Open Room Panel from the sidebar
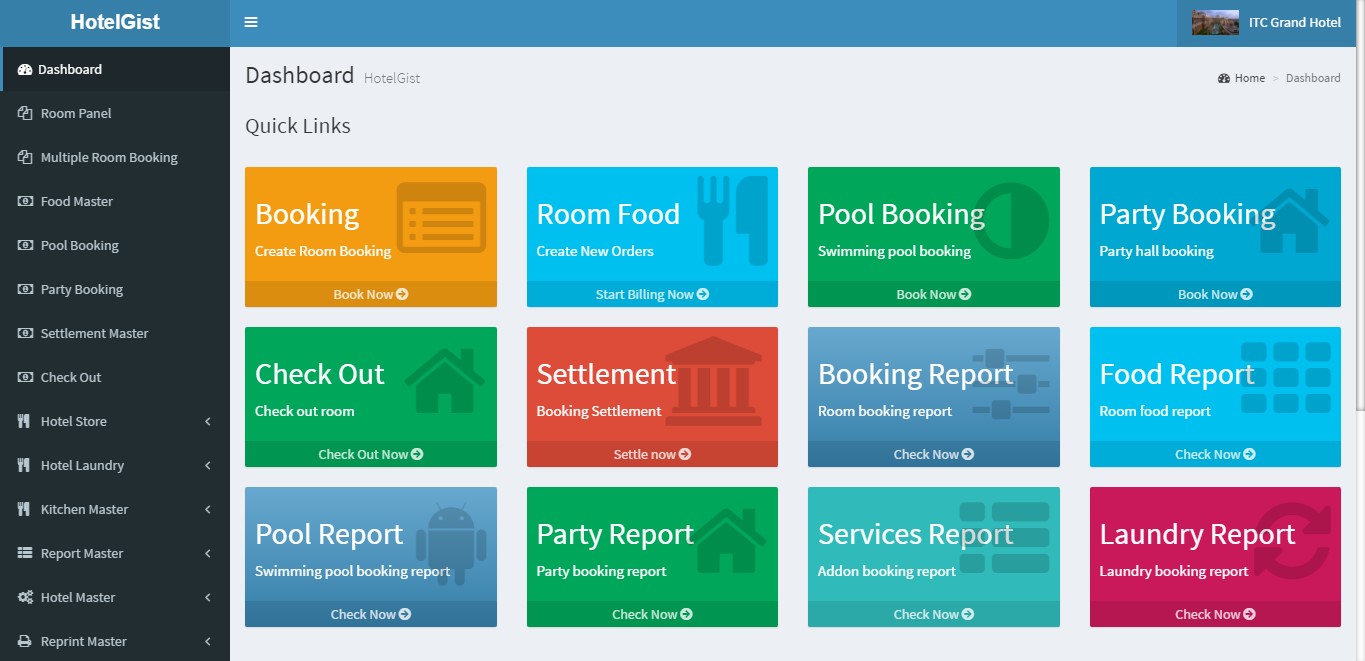The height and width of the screenshot is (661, 1365). pyautogui.click(x=76, y=114)
